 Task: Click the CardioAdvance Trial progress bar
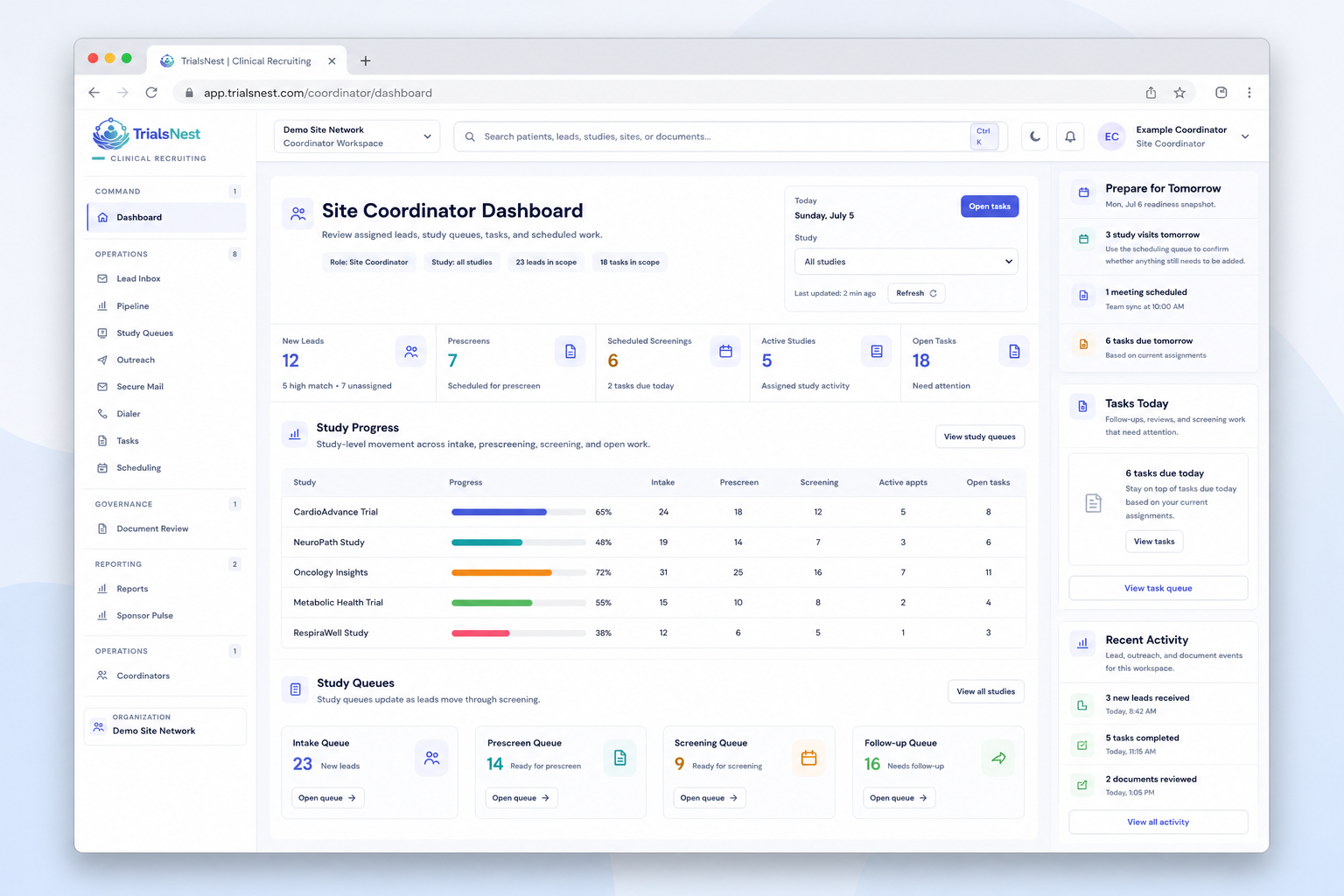coord(519,512)
